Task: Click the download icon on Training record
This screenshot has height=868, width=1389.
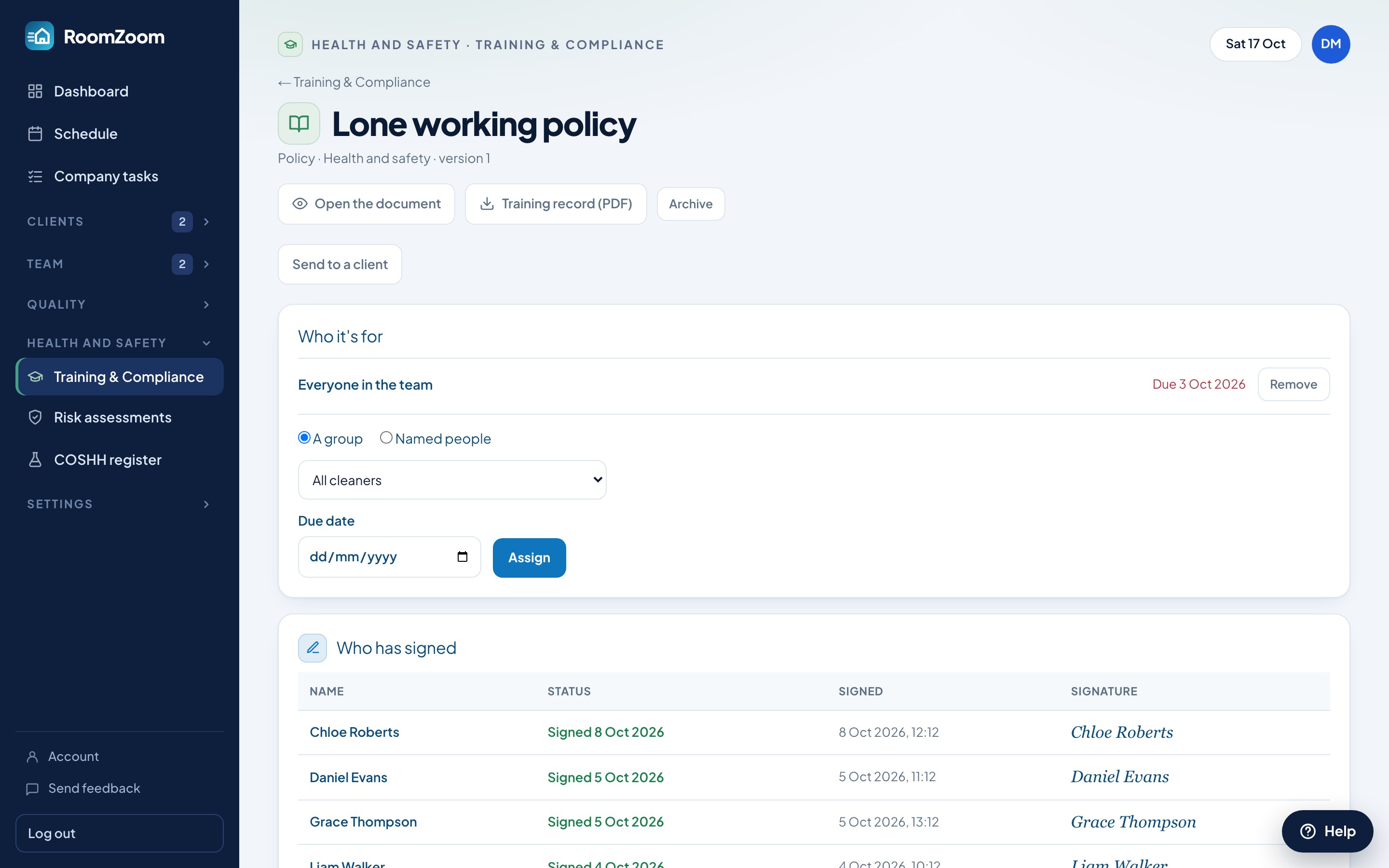Action: (487, 204)
